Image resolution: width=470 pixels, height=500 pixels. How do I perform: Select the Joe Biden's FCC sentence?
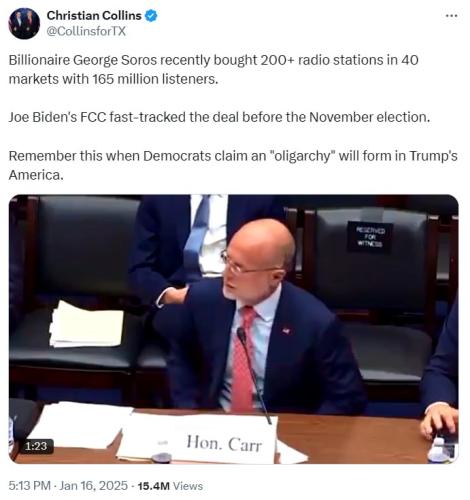[x=219, y=117]
